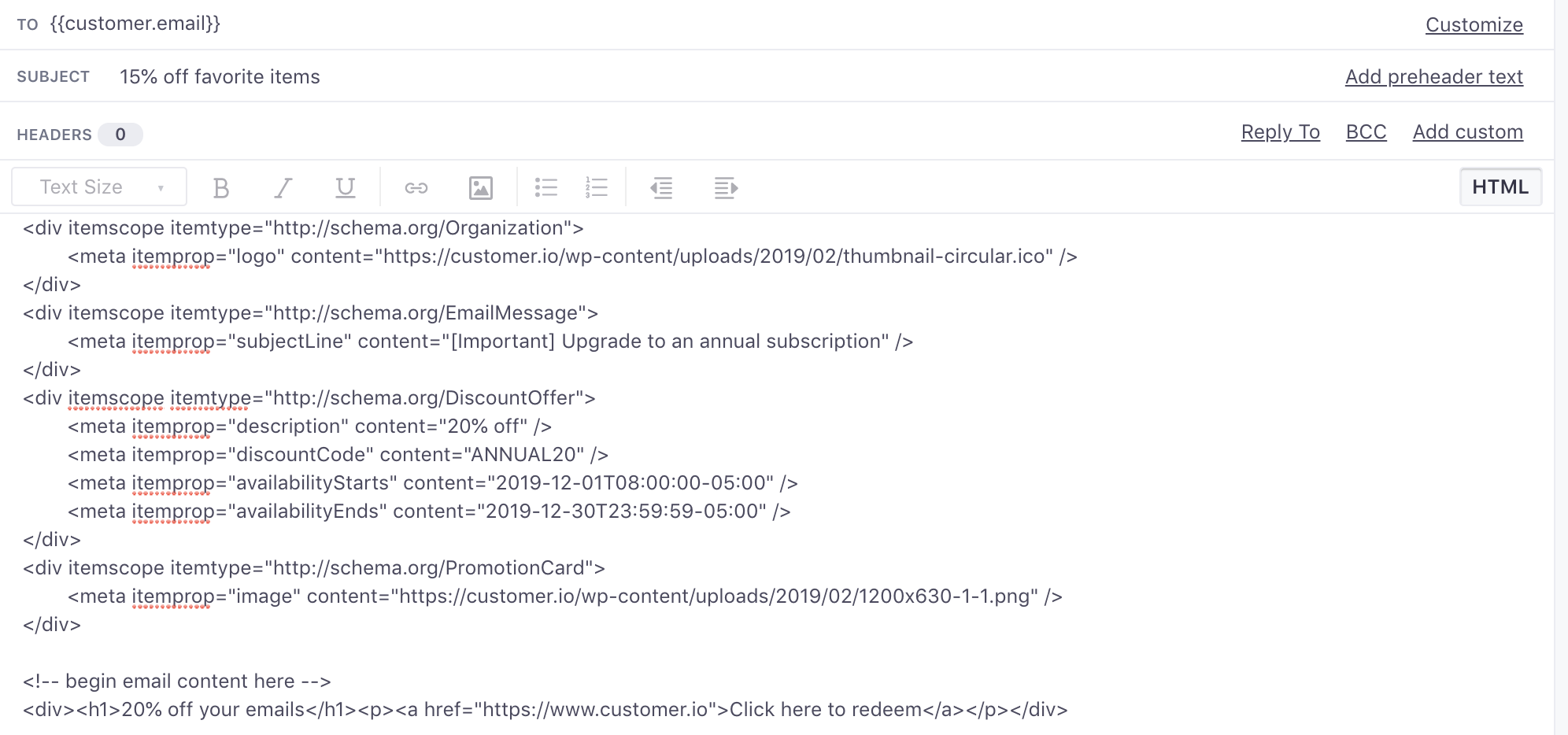Image resolution: width=1568 pixels, height=735 pixels.
Task: Toggle the HTML editing mode
Action: tap(1500, 187)
